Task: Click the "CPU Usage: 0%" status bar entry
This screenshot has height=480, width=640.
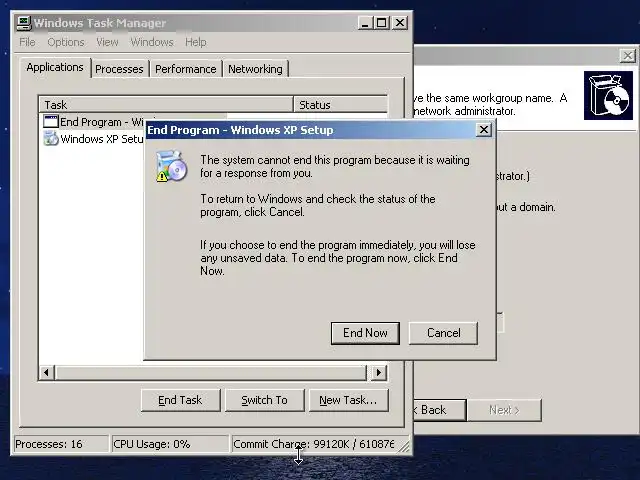Action: click(x=170, y=444)
